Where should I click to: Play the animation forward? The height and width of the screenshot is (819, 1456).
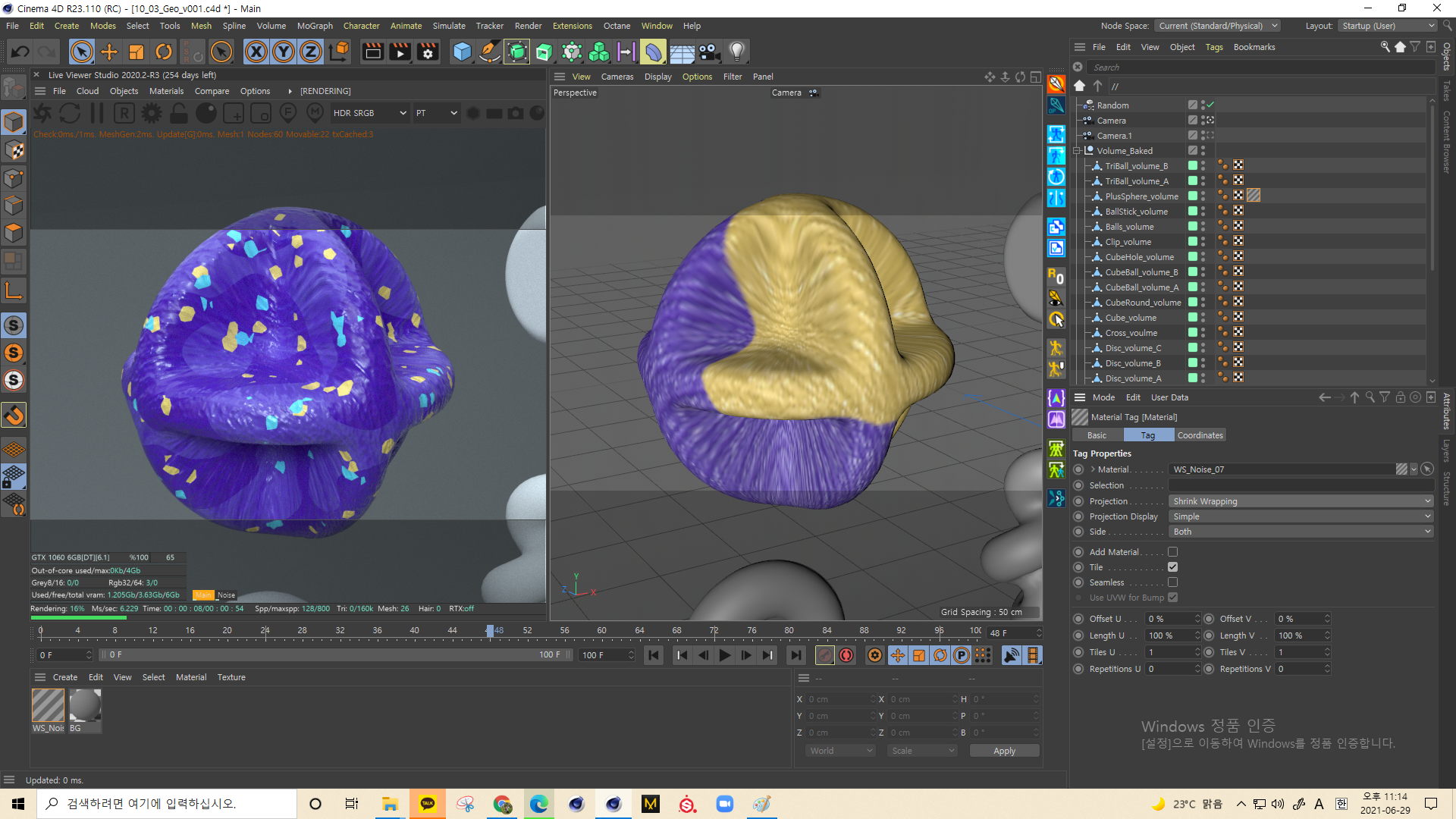[x=724, y=655]
